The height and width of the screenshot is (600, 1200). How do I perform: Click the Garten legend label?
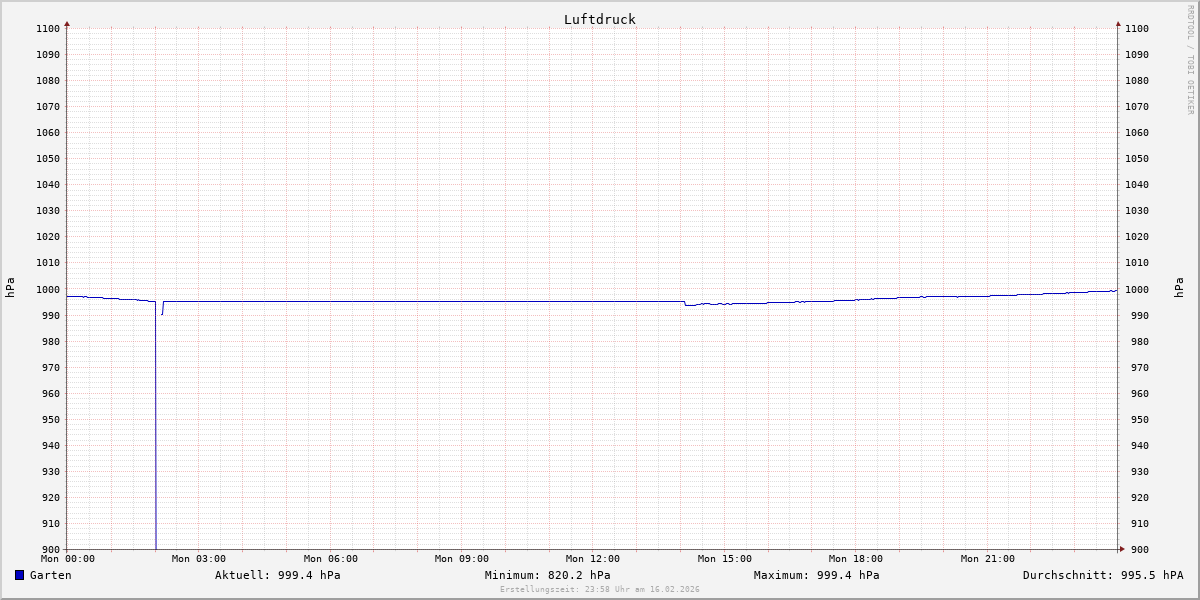[x=50, y=575]
